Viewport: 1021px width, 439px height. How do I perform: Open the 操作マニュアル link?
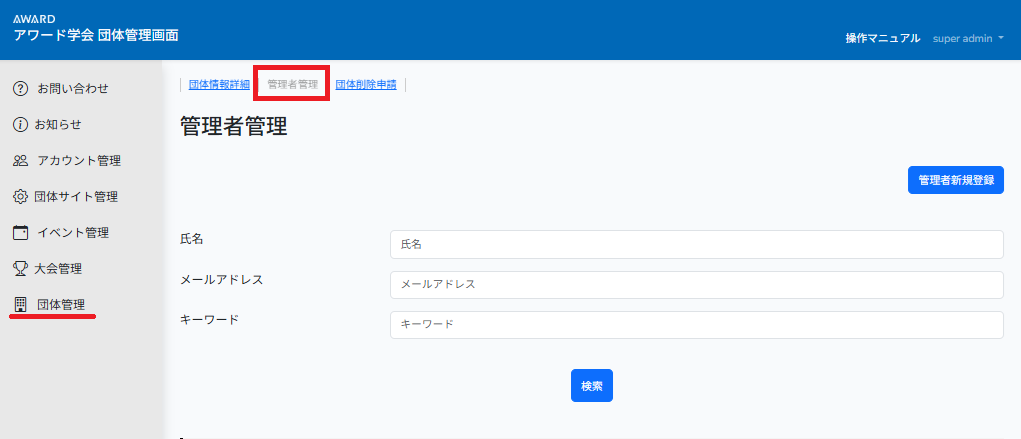882,38
